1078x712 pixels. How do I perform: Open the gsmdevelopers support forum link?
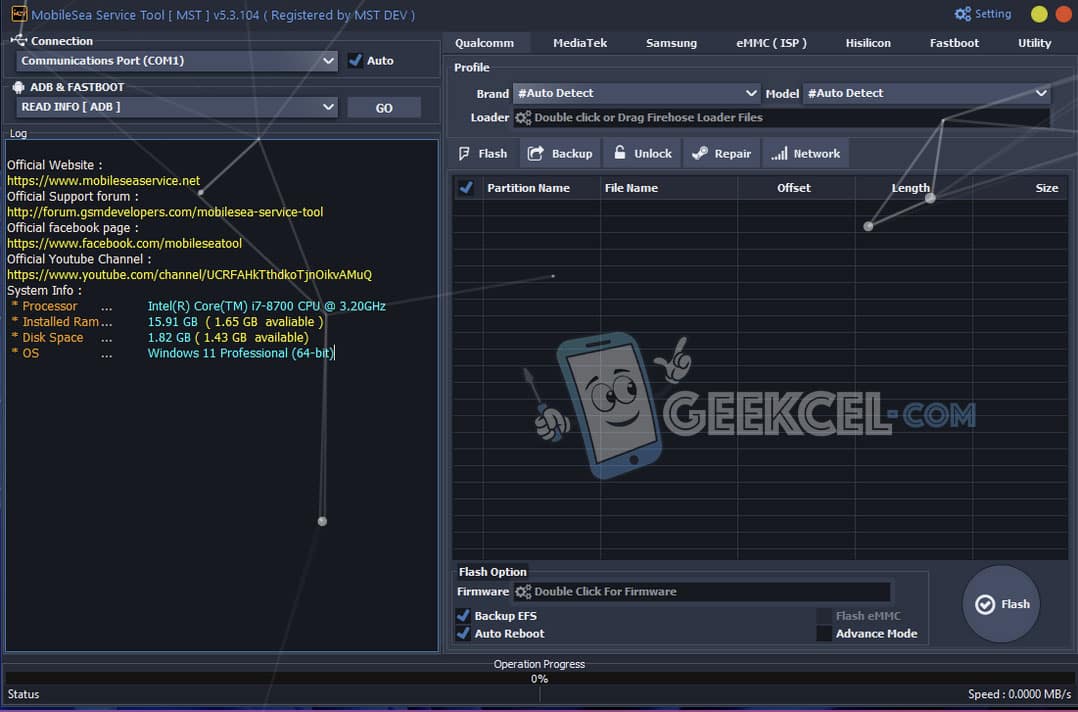tap(165, 212)
